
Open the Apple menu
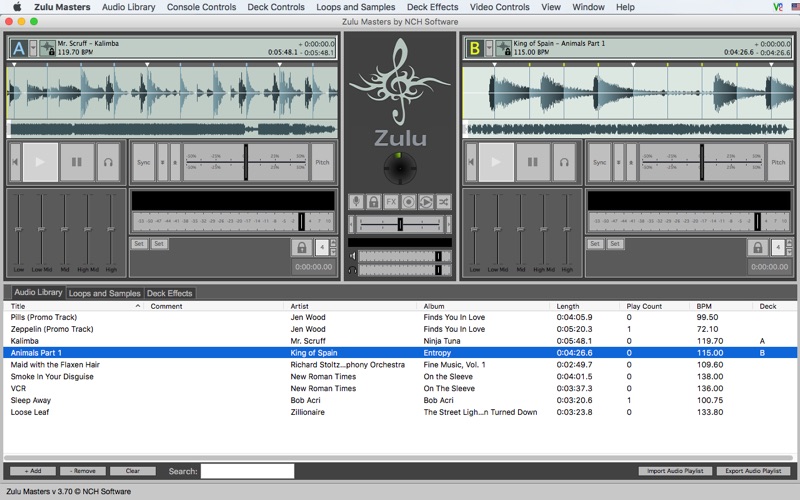(x=17, y=7)
